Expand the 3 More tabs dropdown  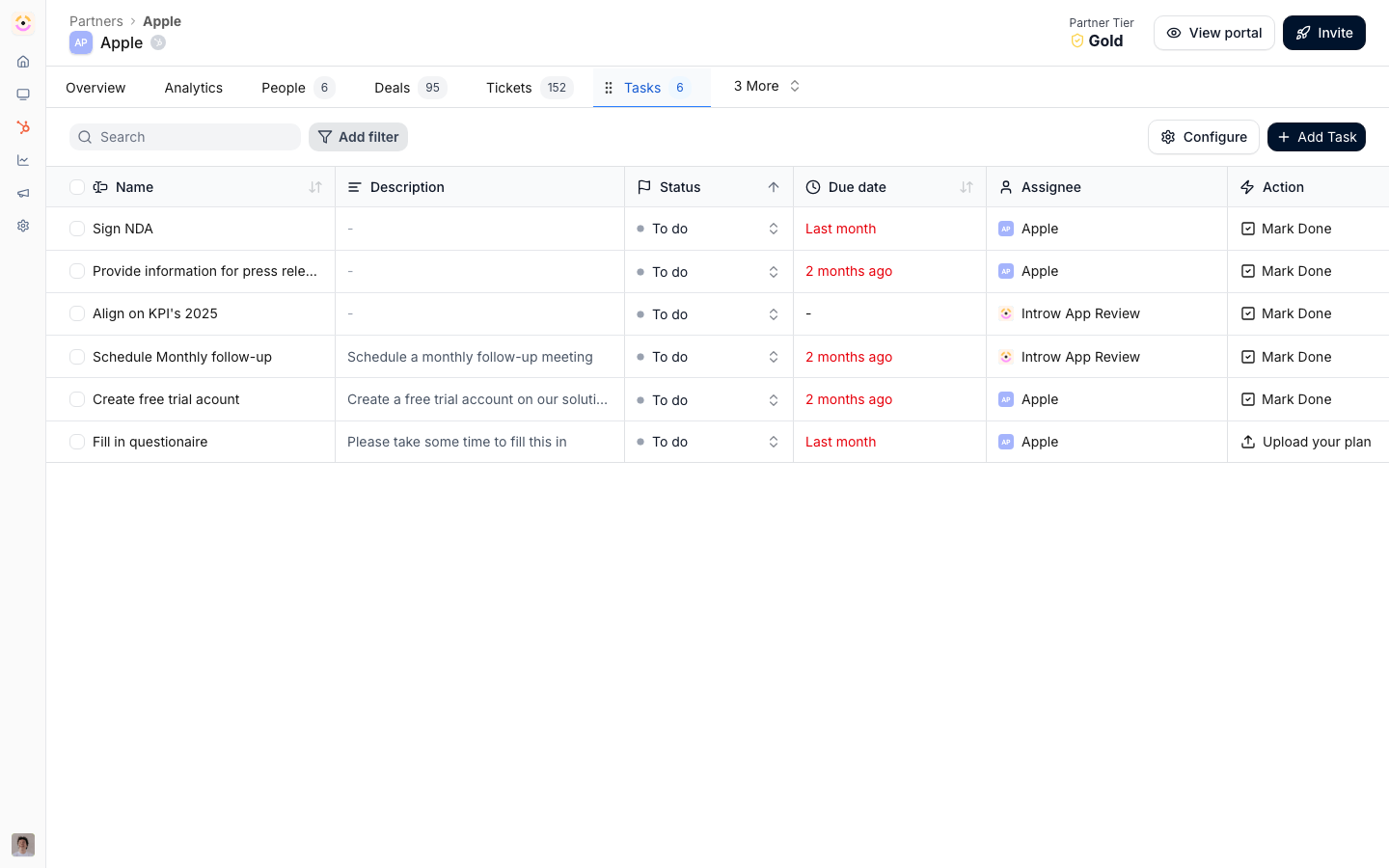[x=767, y=86]
